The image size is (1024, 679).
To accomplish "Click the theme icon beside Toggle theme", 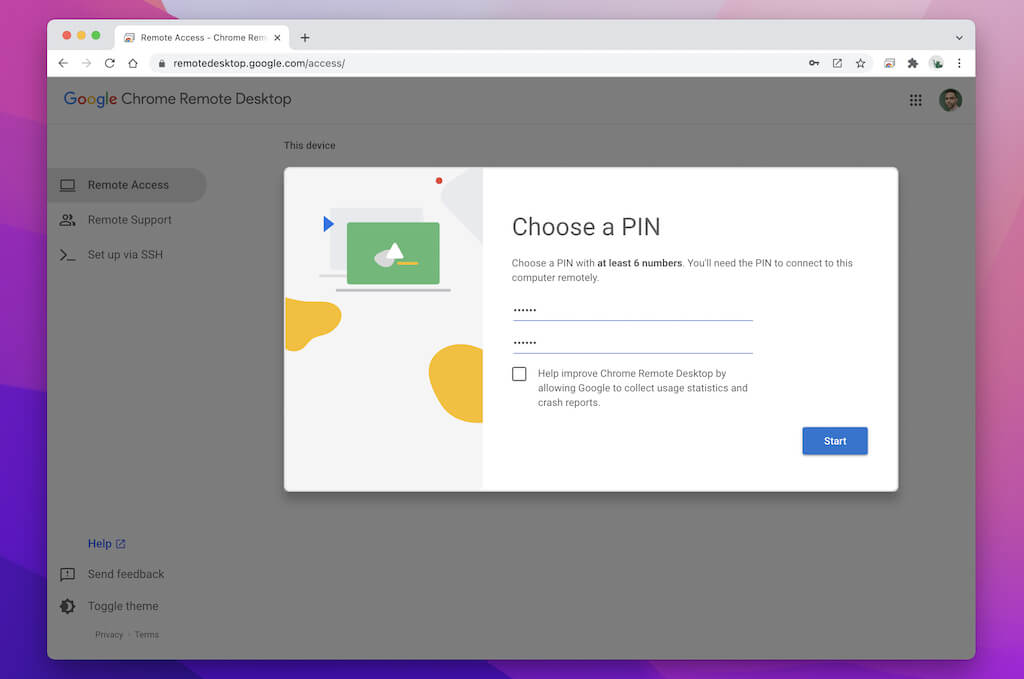I will click(67, 607).
